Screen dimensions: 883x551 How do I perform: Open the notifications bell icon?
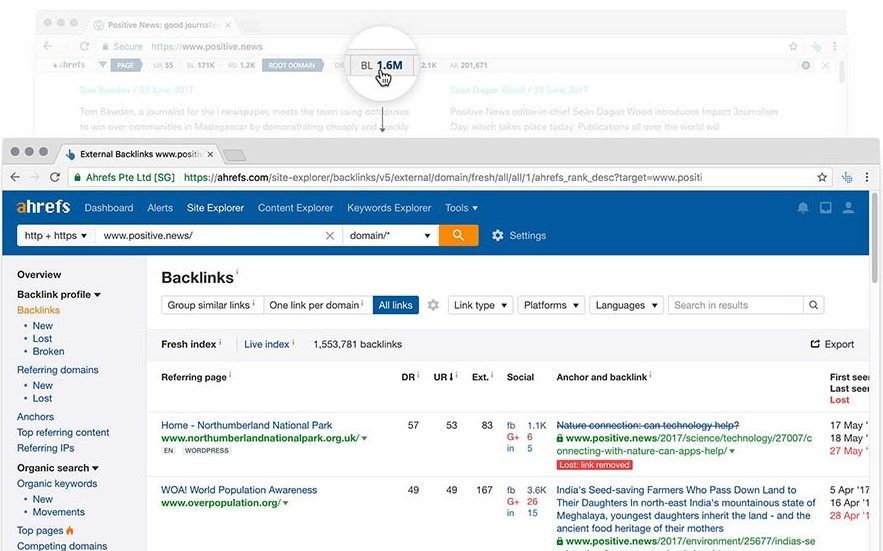point(802,208)
